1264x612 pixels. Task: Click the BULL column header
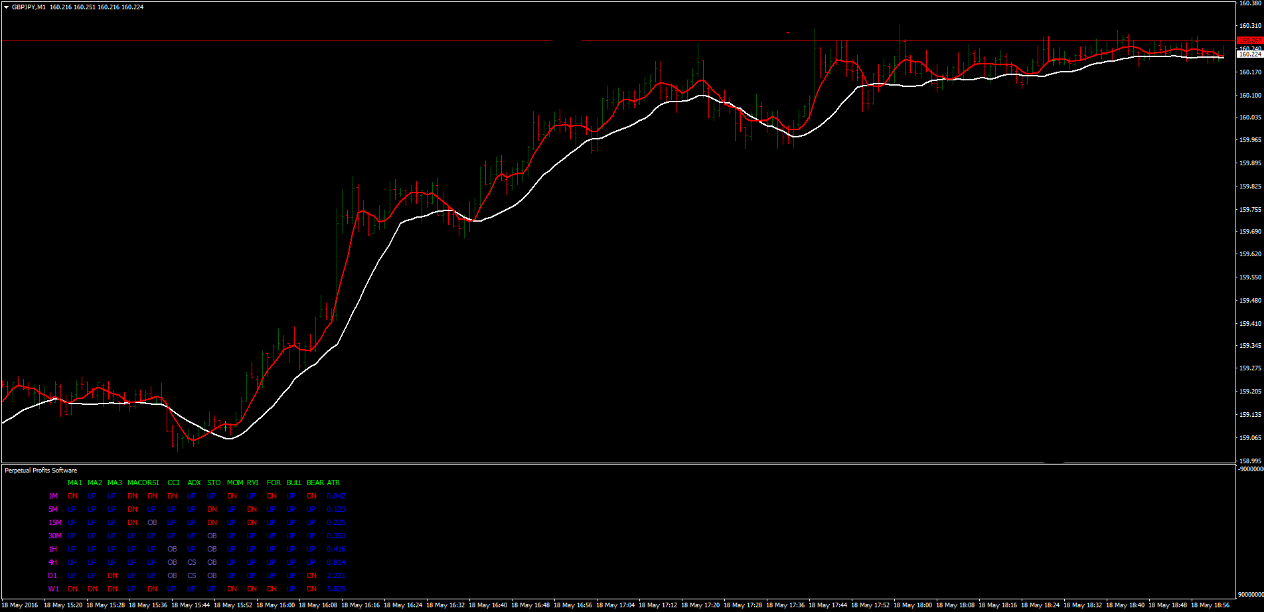coord(293,483)
